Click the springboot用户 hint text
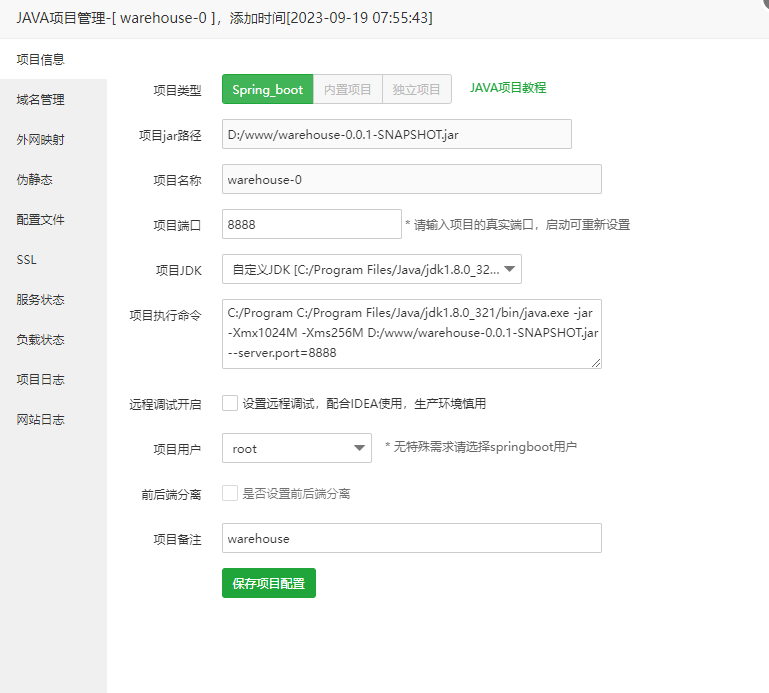Image resolution: width=769 pixels, height=693 pixels. click(481, 447)
